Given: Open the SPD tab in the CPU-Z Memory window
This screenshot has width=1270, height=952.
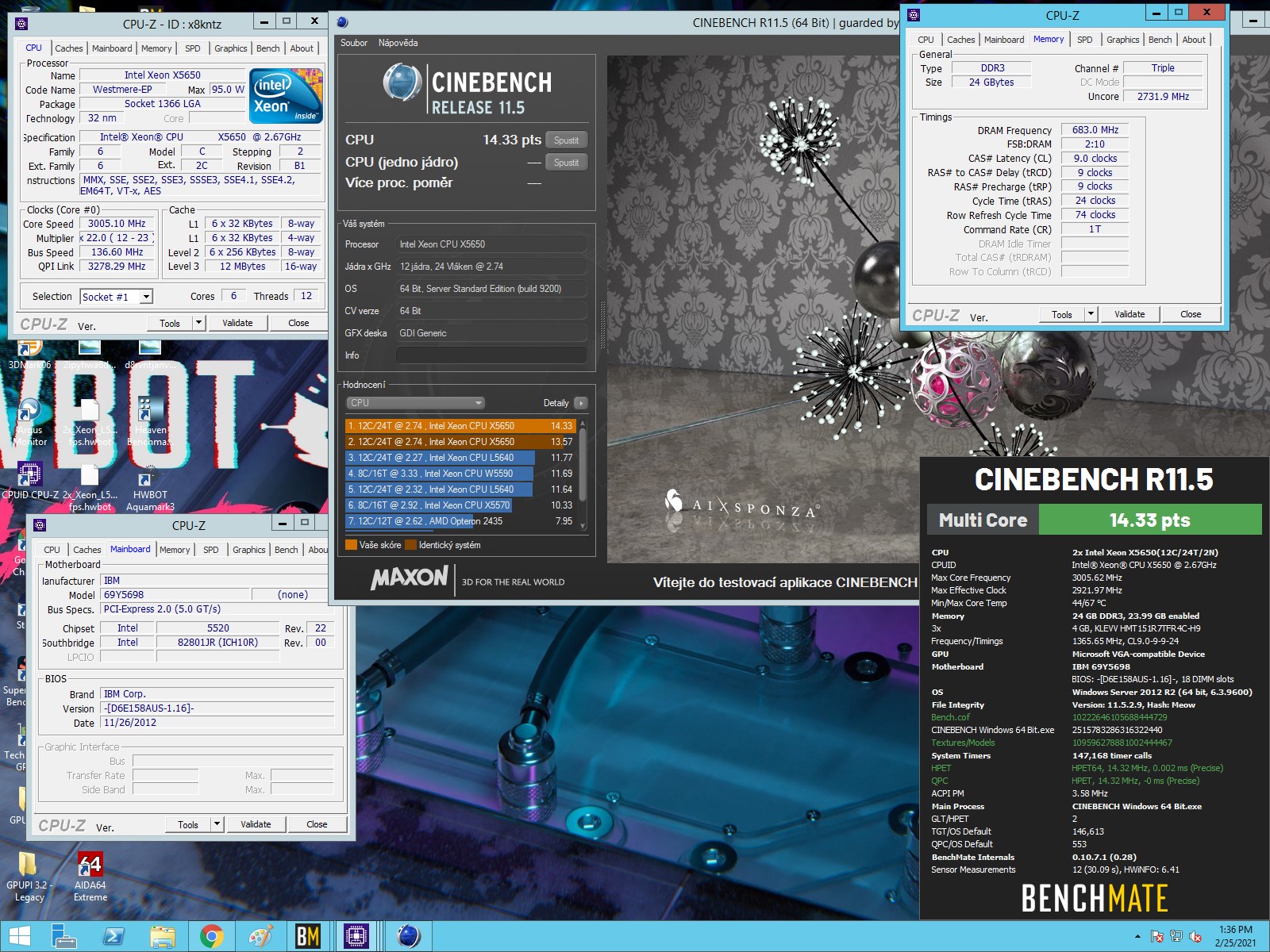Looking at the screenshot, I should coord(1085,40).
